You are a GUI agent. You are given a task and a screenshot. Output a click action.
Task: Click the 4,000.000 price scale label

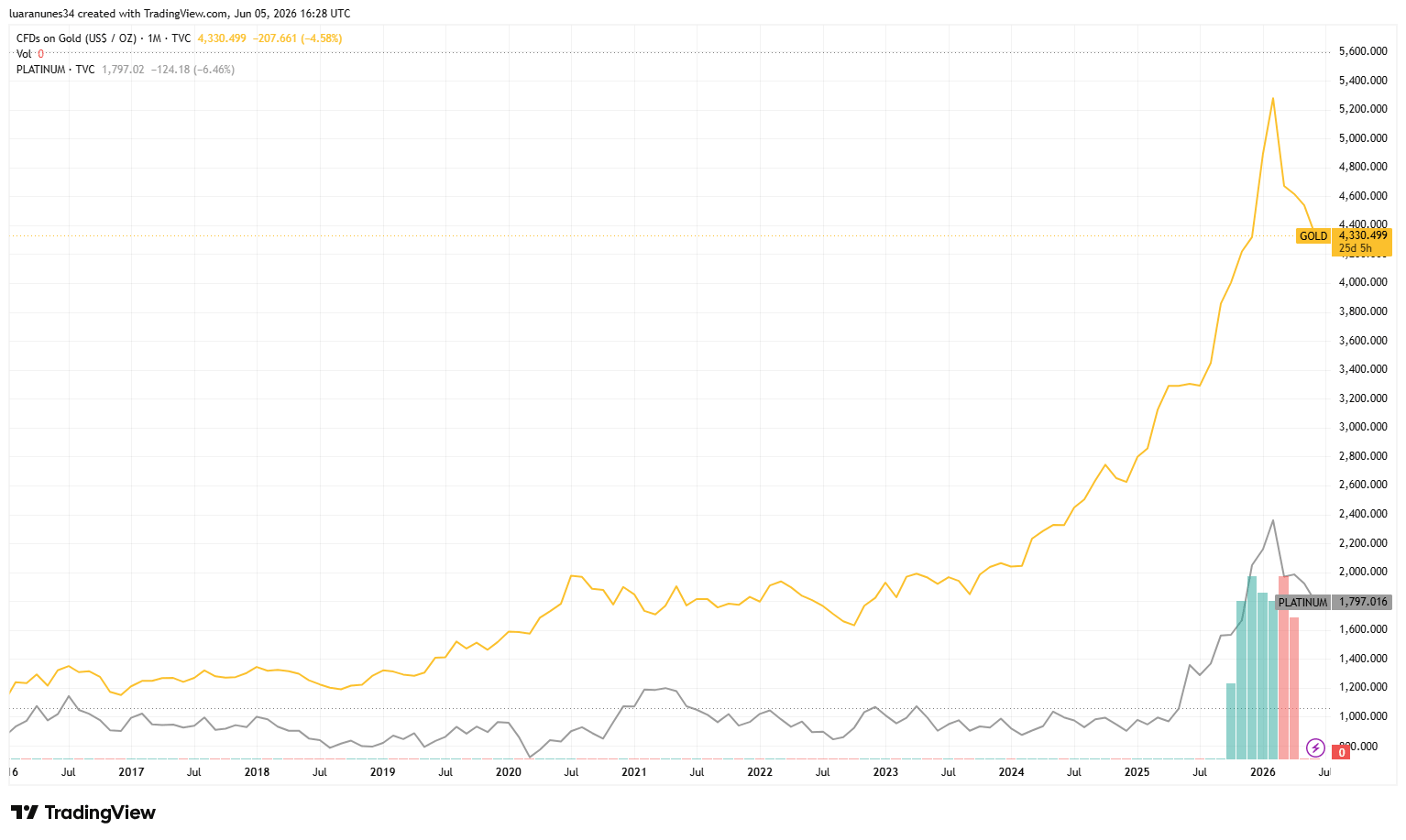(x=1363, y=282)
